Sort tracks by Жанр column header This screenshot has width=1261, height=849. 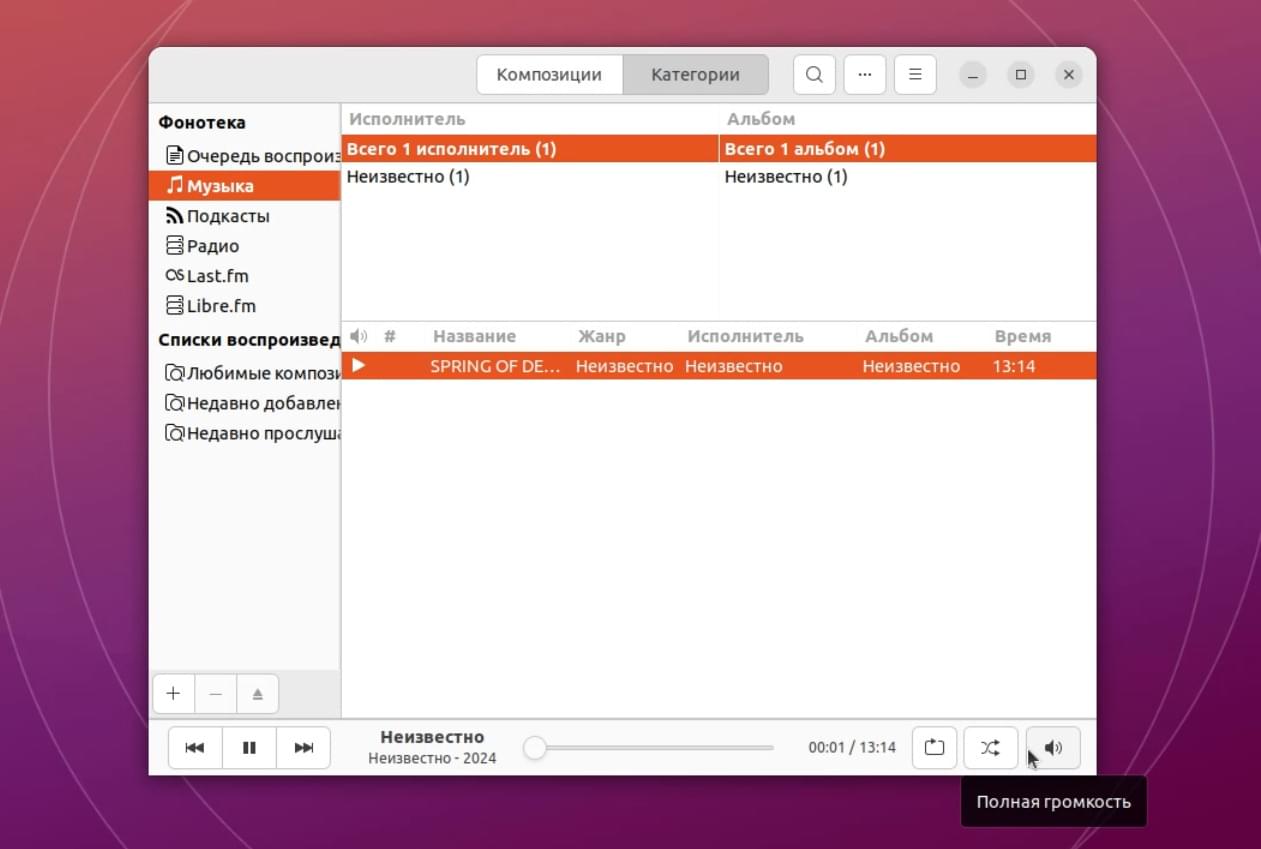[x=601, y=337]
